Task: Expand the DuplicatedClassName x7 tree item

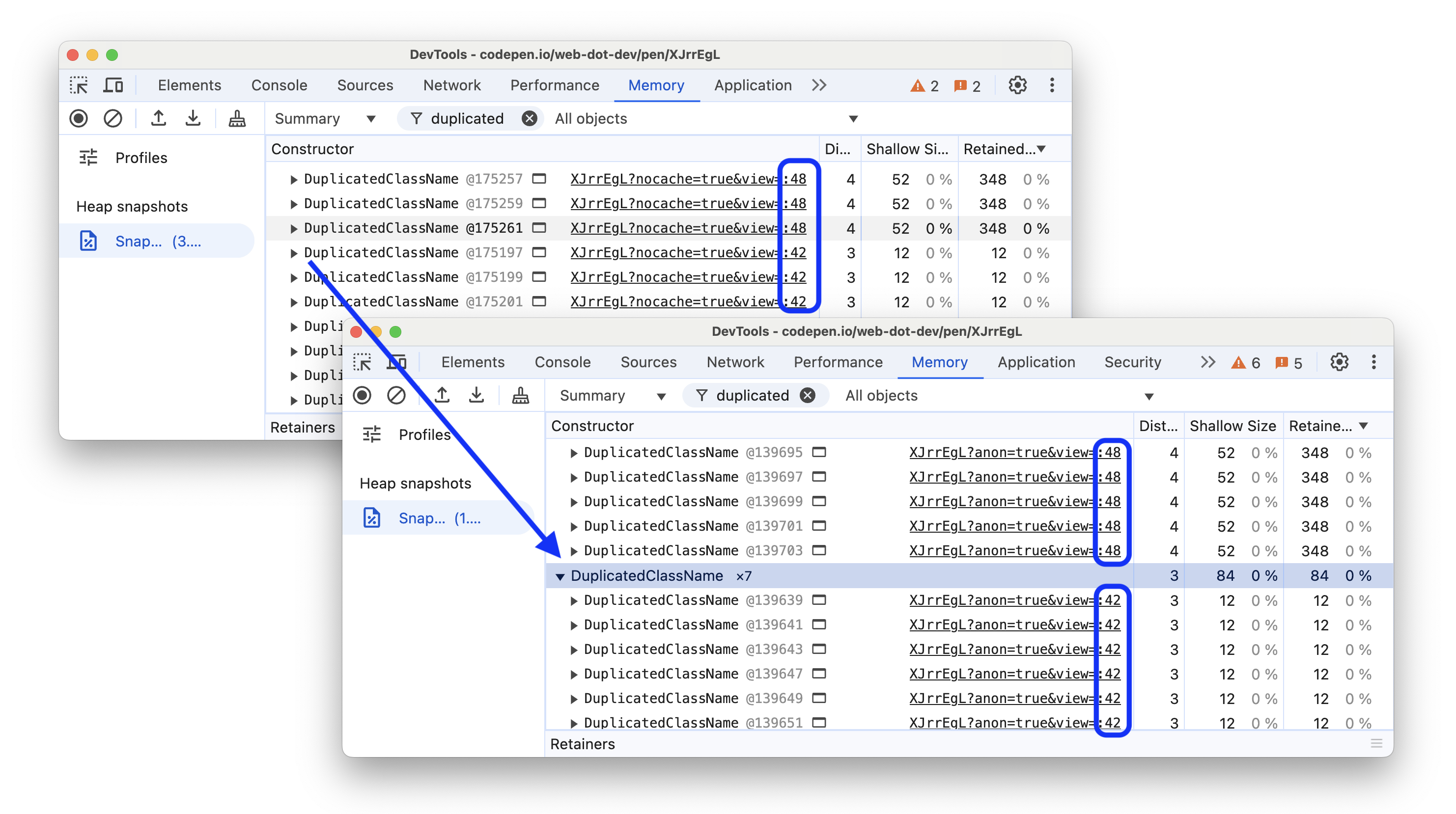Action: tap(560, 575)
